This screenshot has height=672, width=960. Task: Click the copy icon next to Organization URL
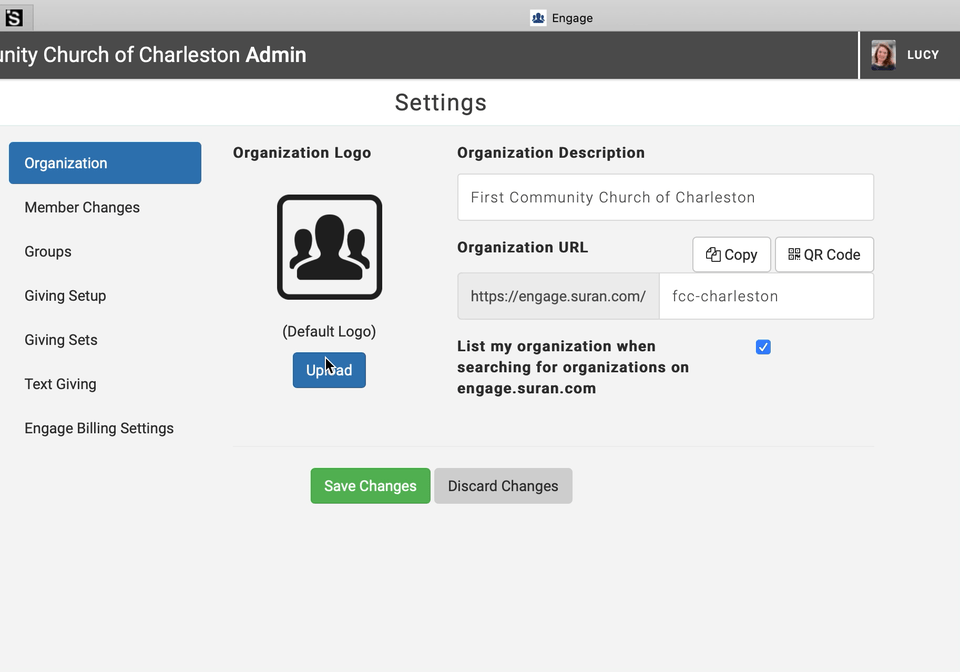click(714, 255)
